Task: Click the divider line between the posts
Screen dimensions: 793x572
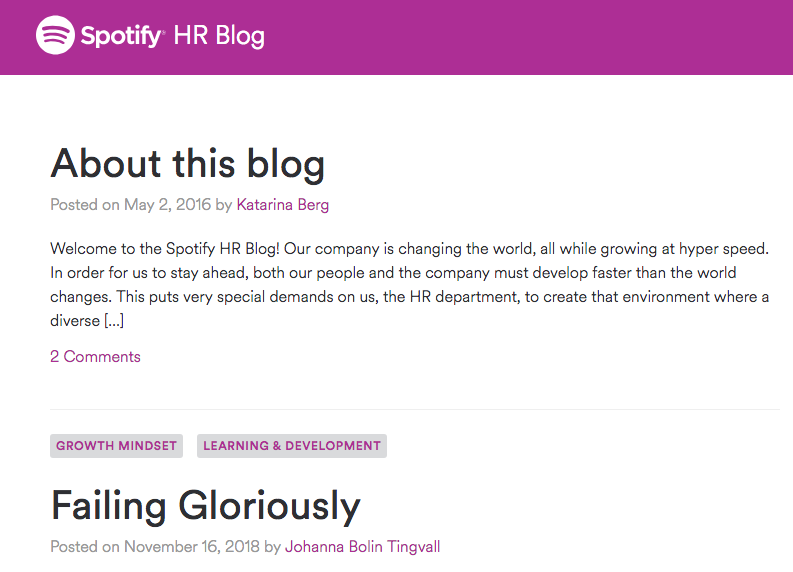Action: 415,409
